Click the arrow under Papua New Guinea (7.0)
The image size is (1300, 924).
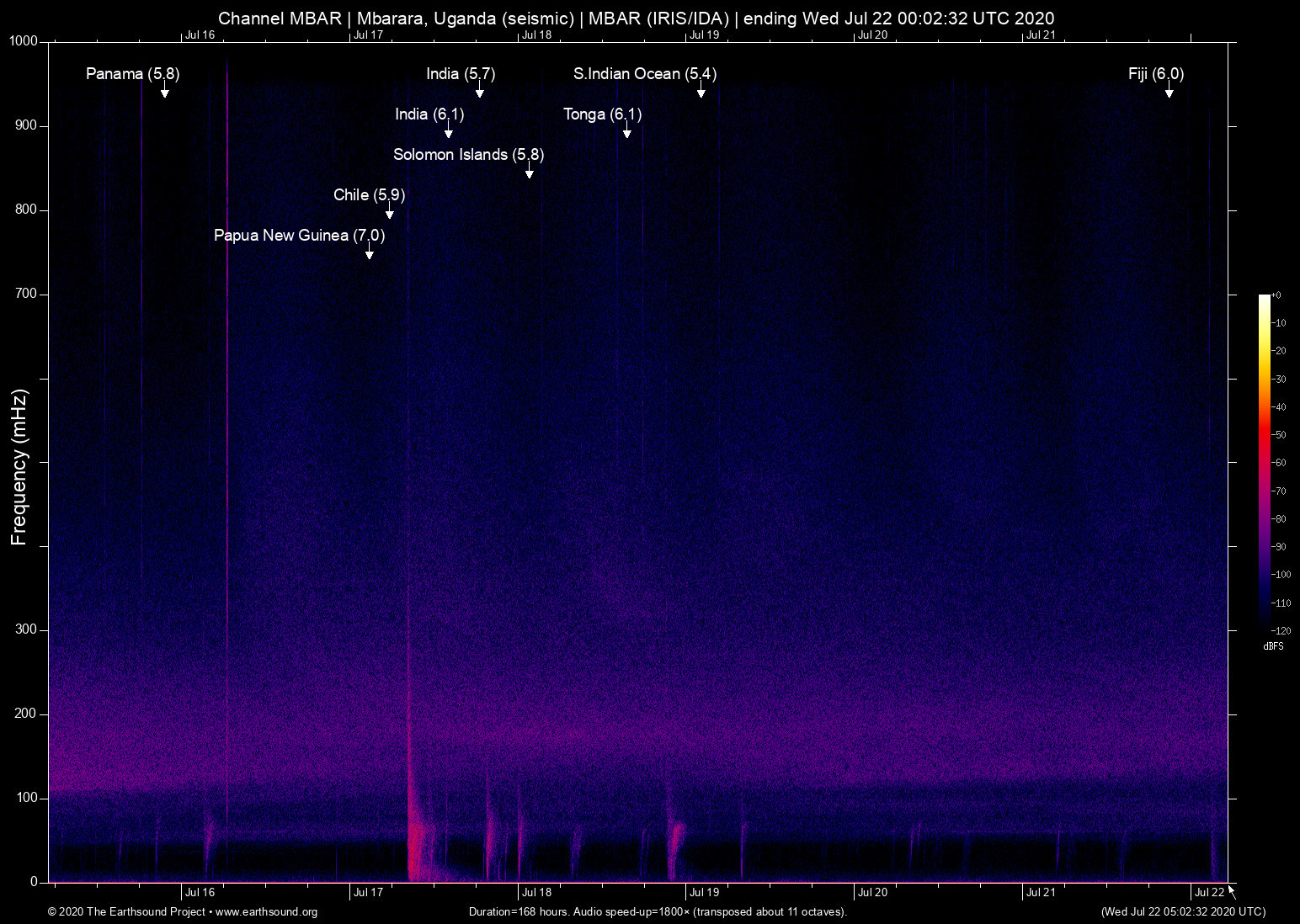tap(369, 253)
